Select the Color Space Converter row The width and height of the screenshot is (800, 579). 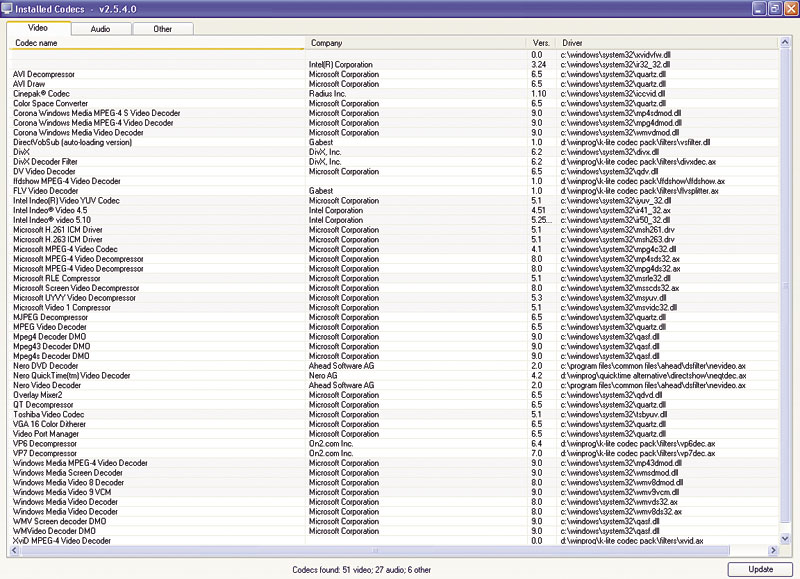(394, 103)
